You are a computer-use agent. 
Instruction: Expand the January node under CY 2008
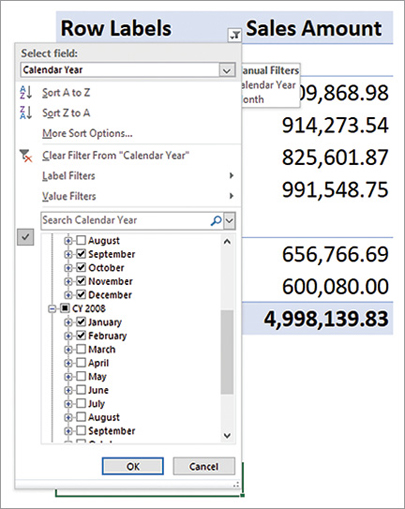(x=68, y=322)
